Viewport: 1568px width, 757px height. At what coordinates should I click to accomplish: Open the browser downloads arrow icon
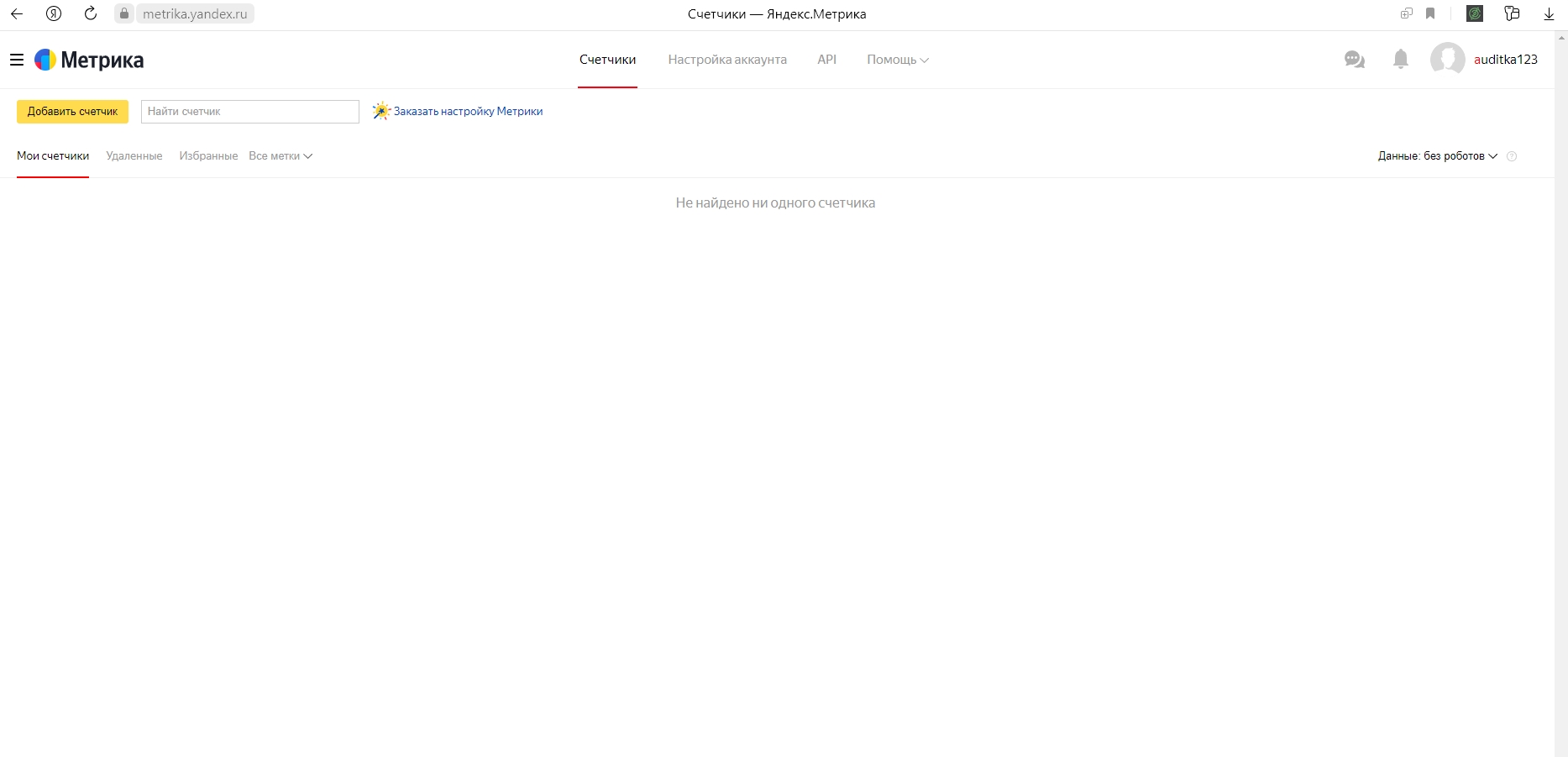pos(1549,13)
